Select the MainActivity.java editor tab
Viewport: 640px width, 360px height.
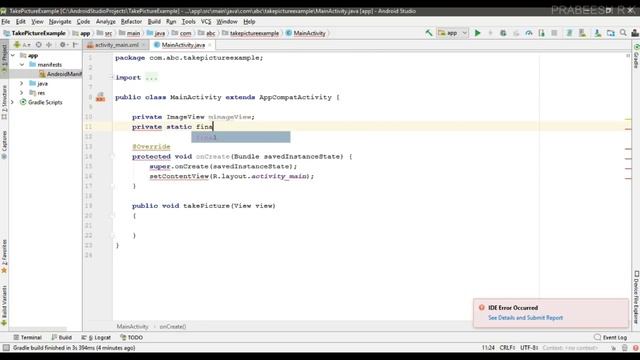pos(183,45)
